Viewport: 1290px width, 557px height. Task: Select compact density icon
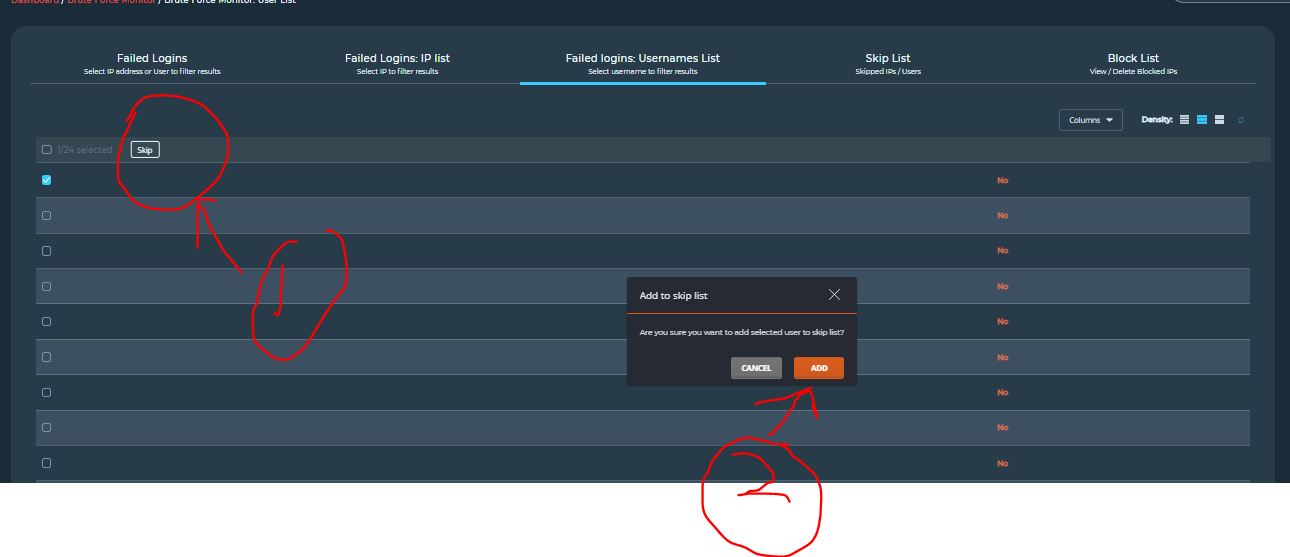1185,120
